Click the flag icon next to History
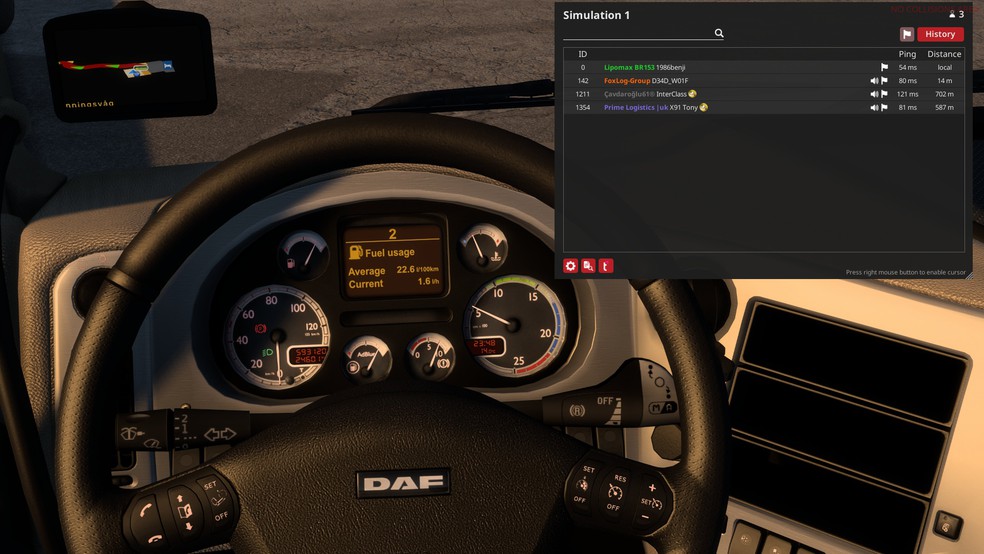The image size is (984, 554). 906,34
